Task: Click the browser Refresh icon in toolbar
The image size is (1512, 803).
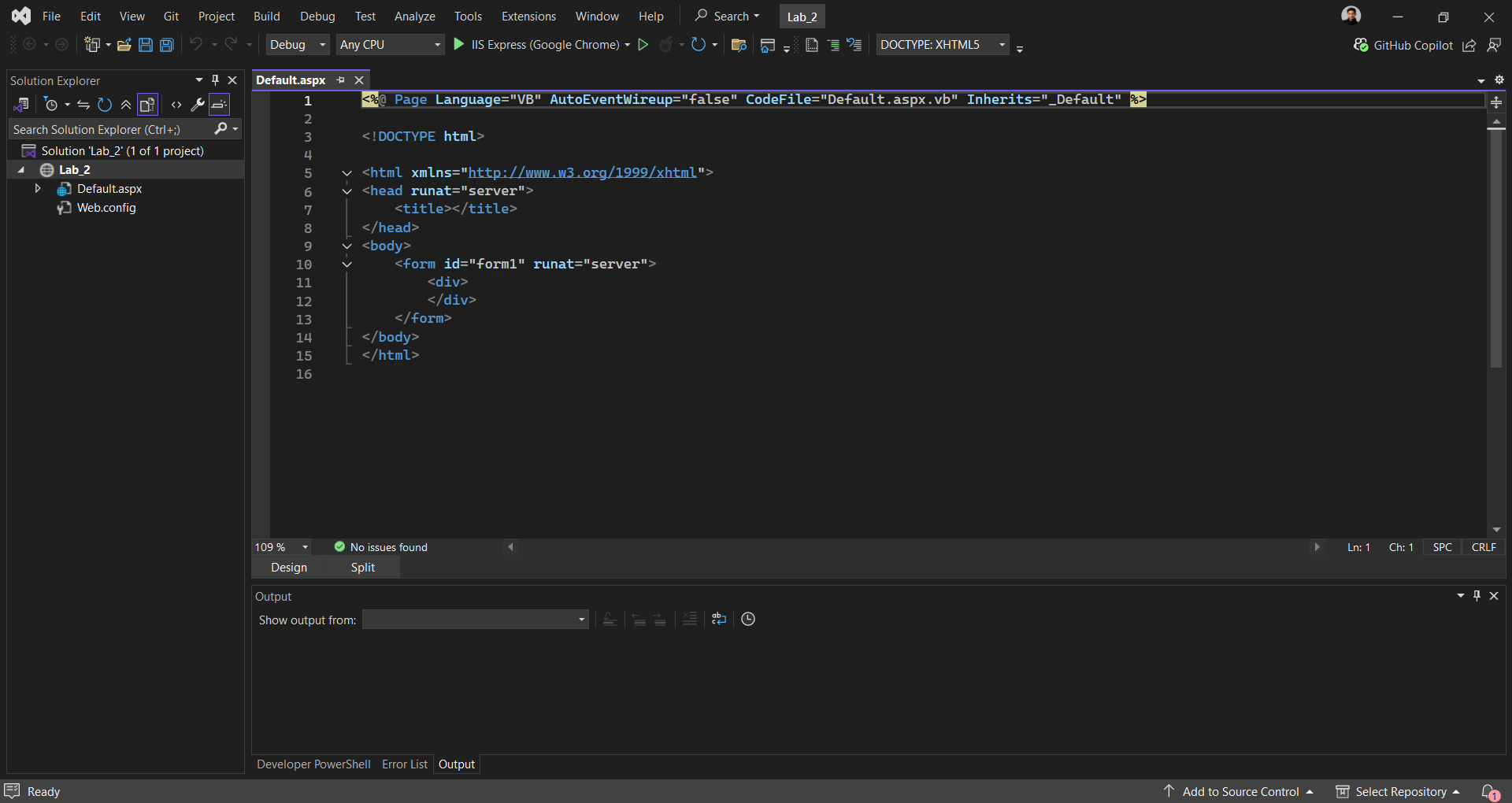Action: click(698, 45)
